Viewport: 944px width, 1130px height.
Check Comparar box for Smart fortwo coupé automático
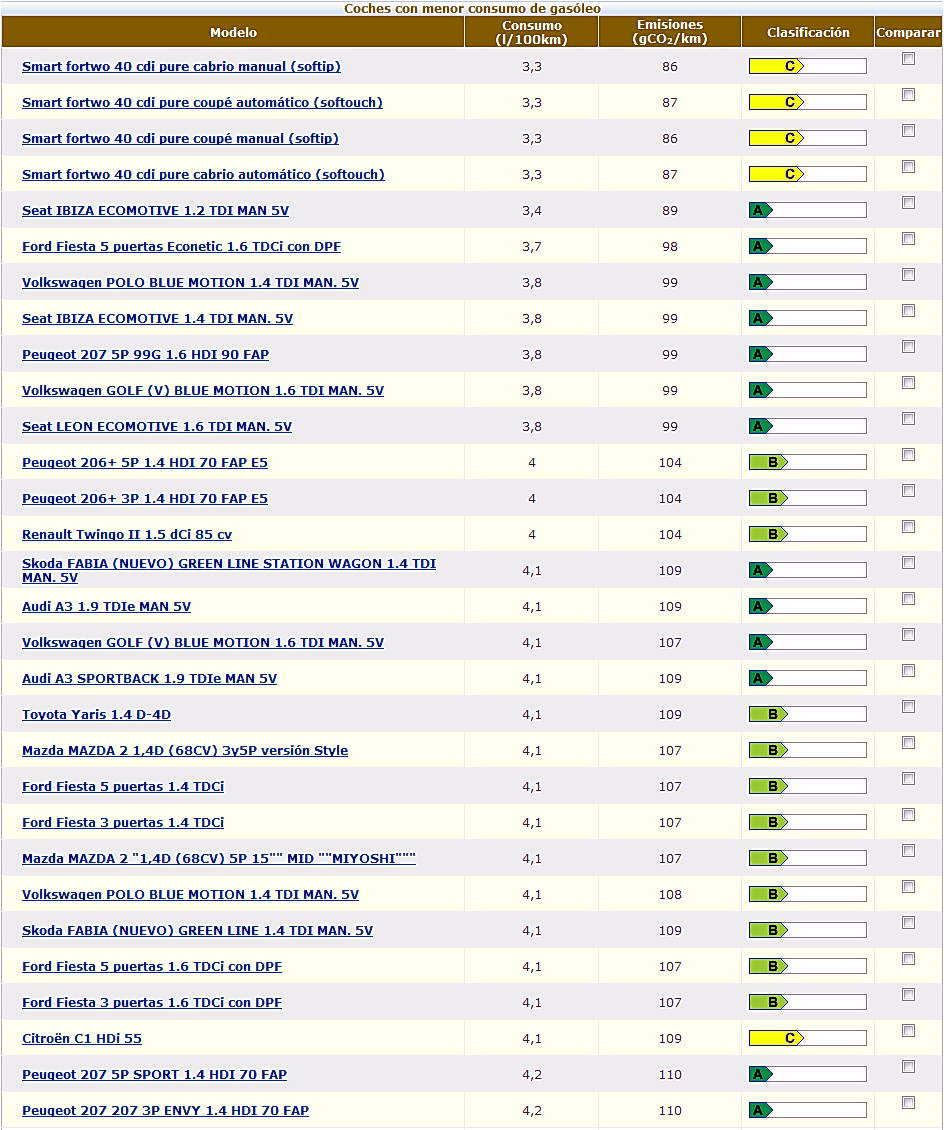tap(908, 95)
